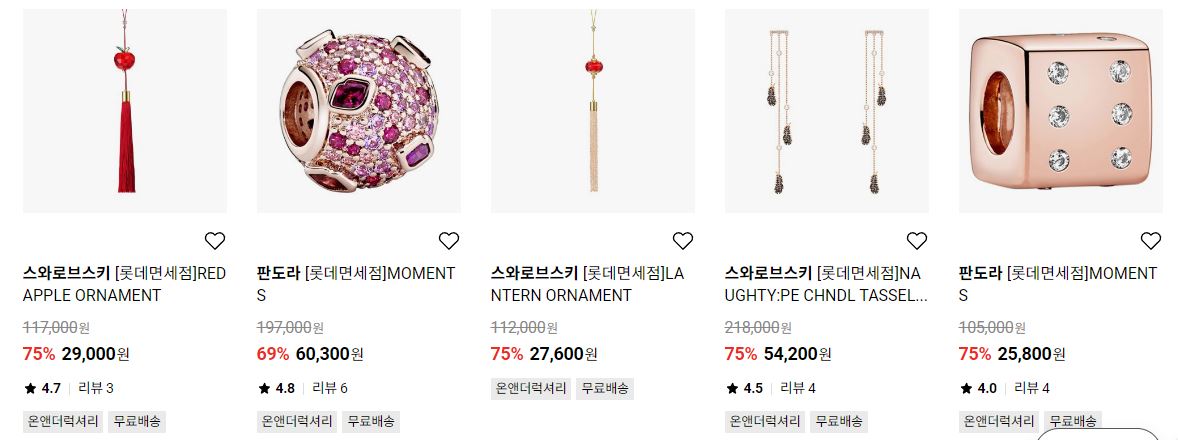The image size is (1178, 440).
Task: Wishlist the rose gold dice charm heart
Action: coord(1151,241)
